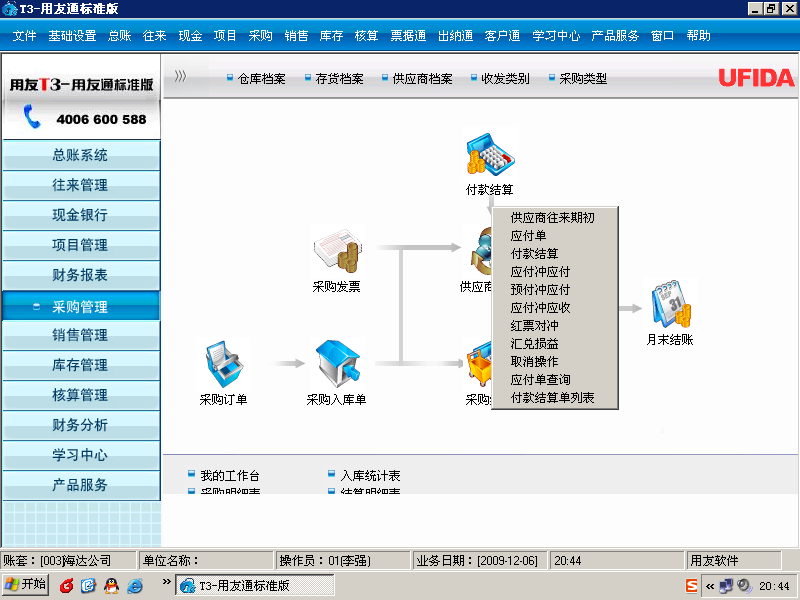This screenshot has width=800, height=600.
Task: Open the 往来 menu
Action: click(x=155, y=36)
